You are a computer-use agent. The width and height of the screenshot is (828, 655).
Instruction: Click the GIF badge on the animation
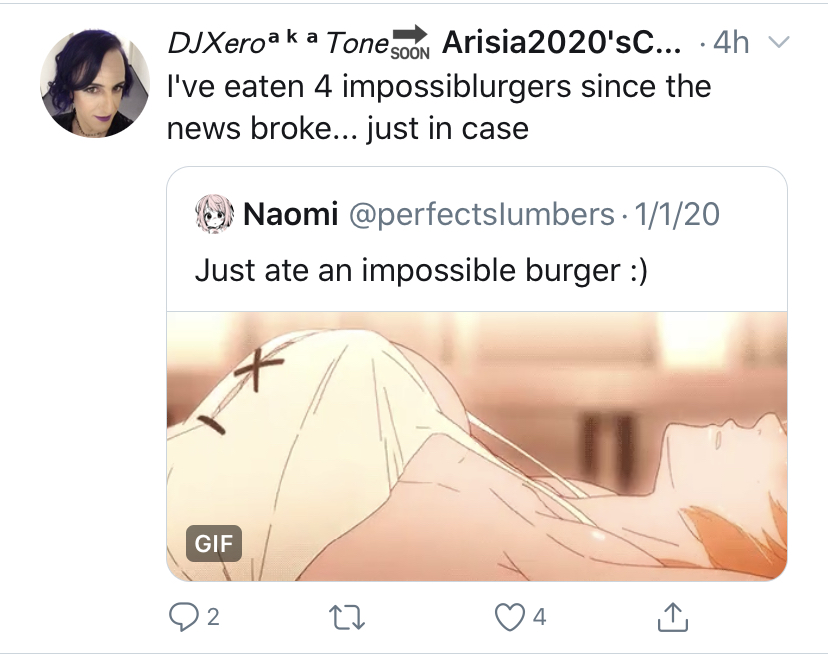click(x=214, y=543)
